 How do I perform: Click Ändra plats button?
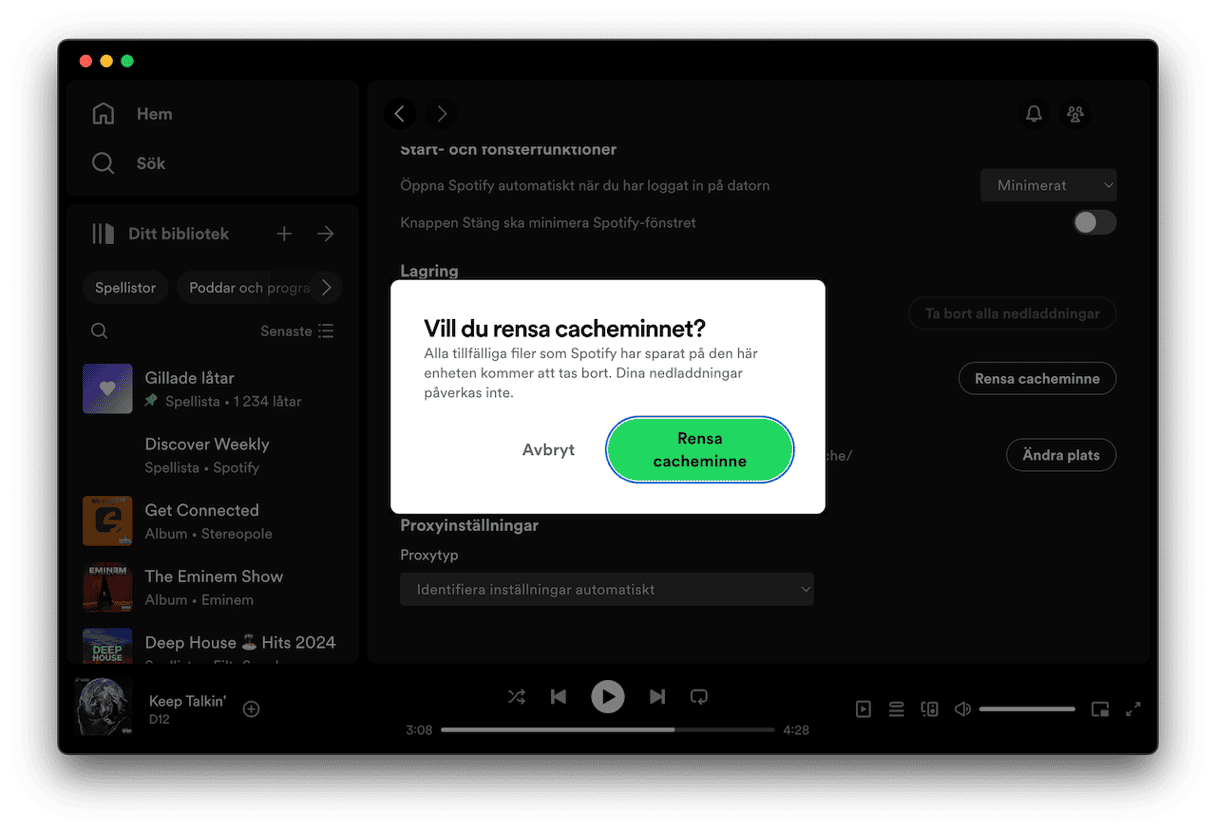[1061, 455]
